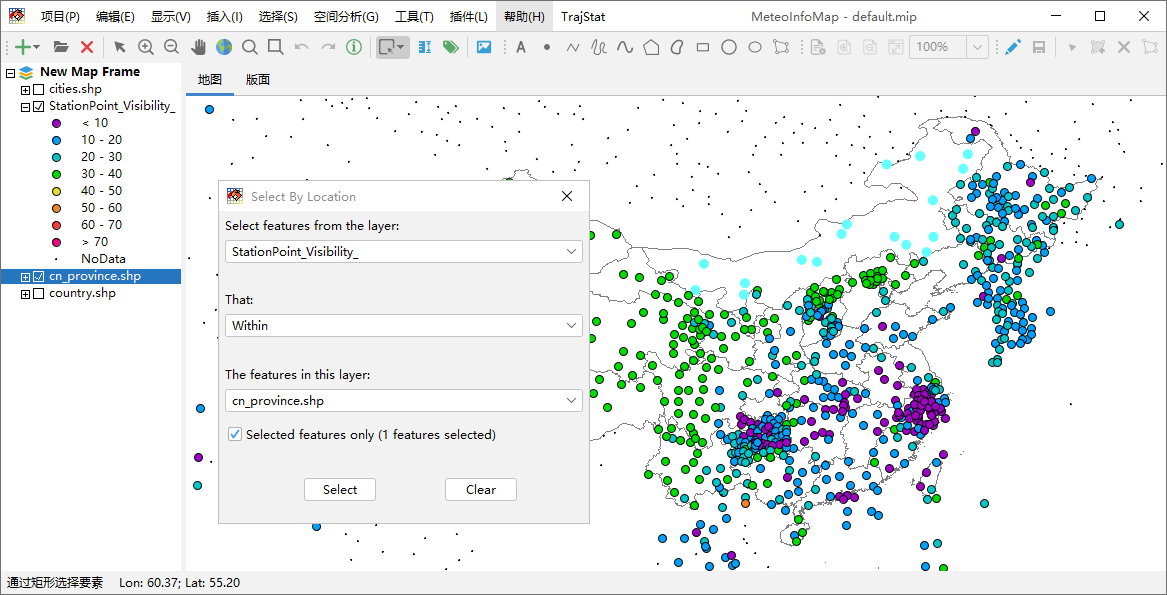Uncheck the StationPoint_Visibility_ layer checkbox
This screenshot has height=595, width=1167.
click(x=39, y=107)
